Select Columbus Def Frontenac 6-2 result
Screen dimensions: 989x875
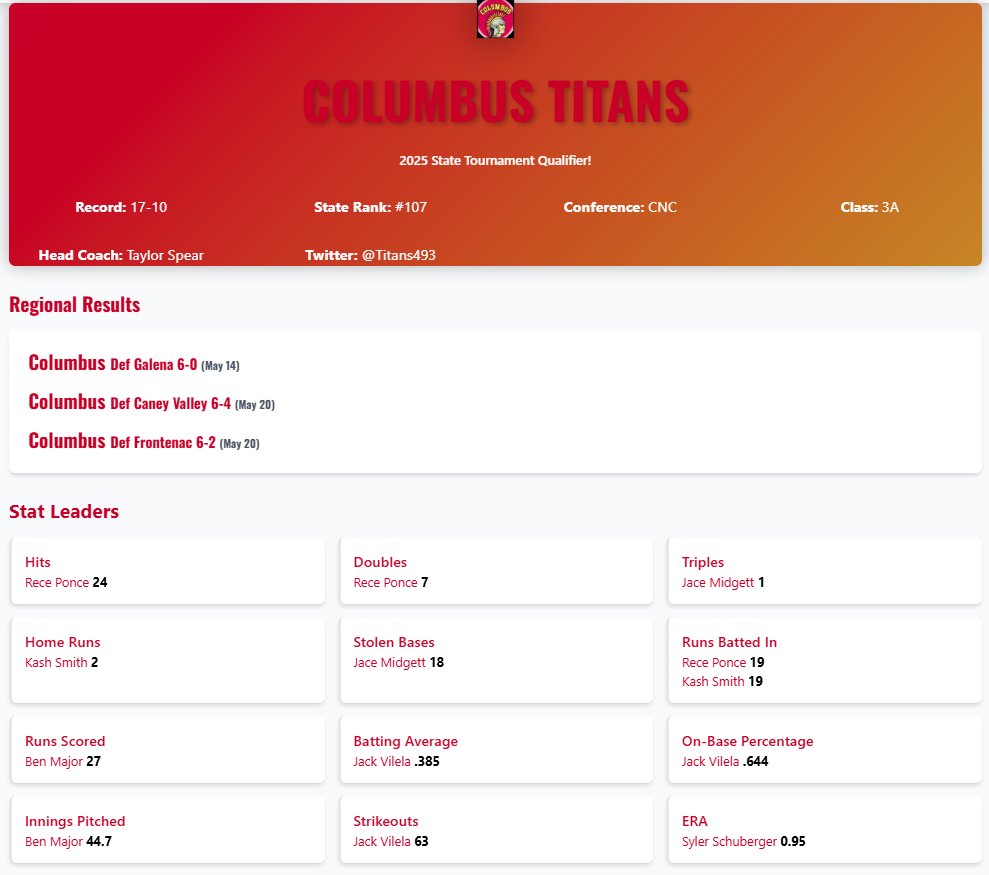(144, 441)
